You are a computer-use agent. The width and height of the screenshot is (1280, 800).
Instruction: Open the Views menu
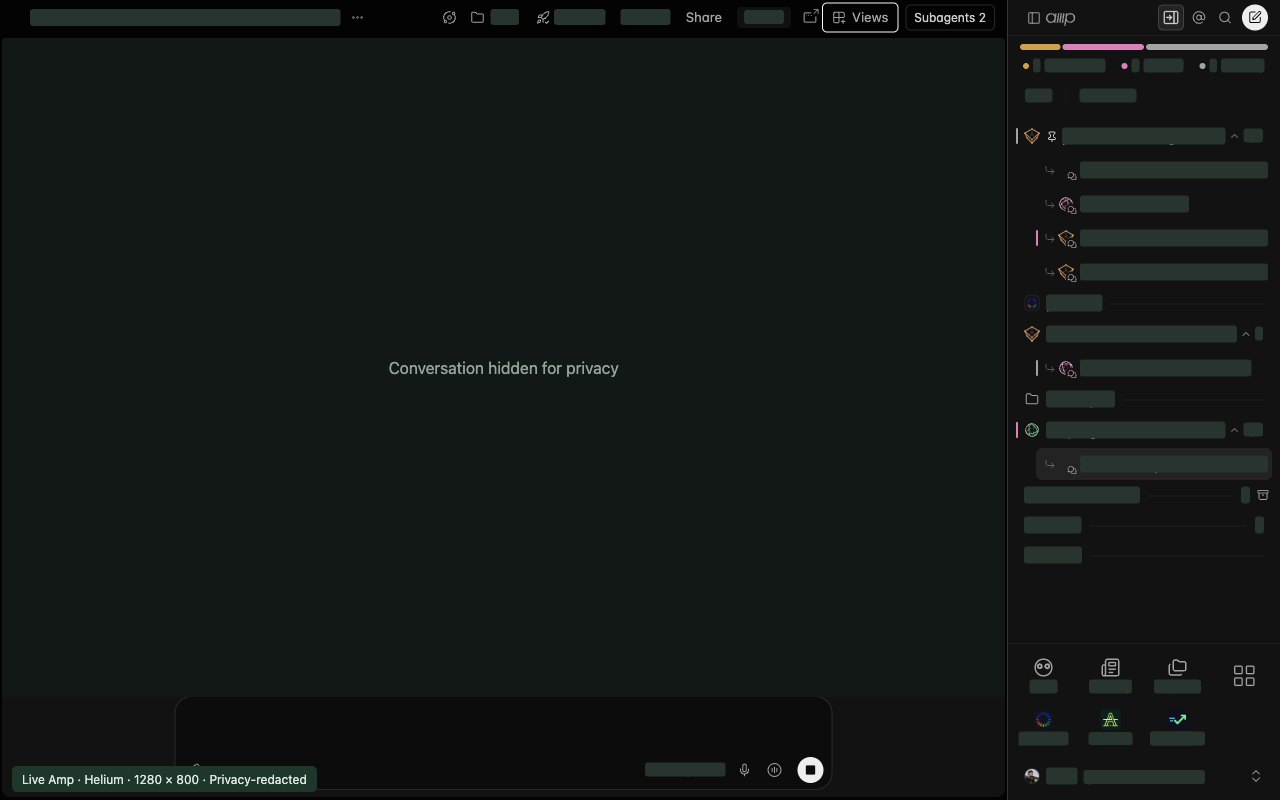click(x=860, y=17)
